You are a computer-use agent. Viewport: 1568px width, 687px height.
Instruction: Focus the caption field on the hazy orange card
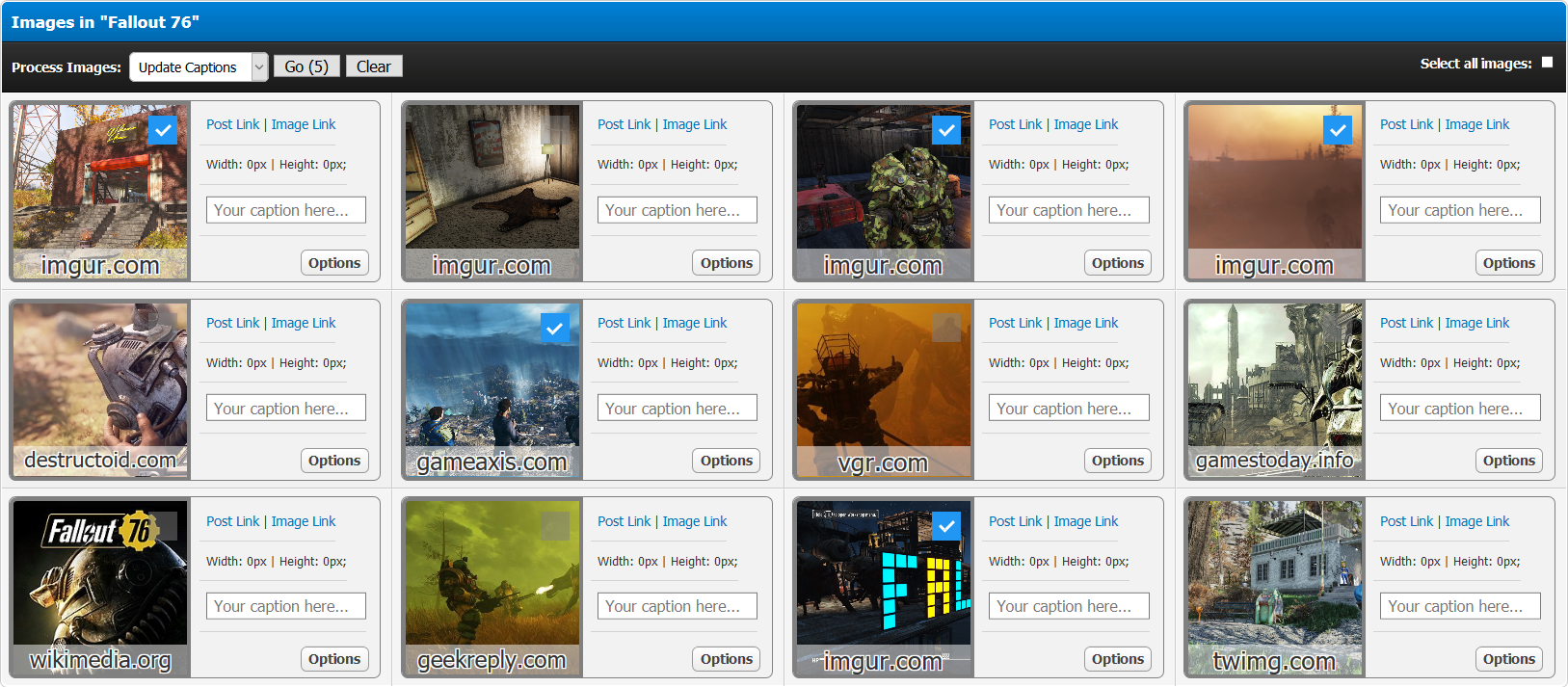point(1460,210)
